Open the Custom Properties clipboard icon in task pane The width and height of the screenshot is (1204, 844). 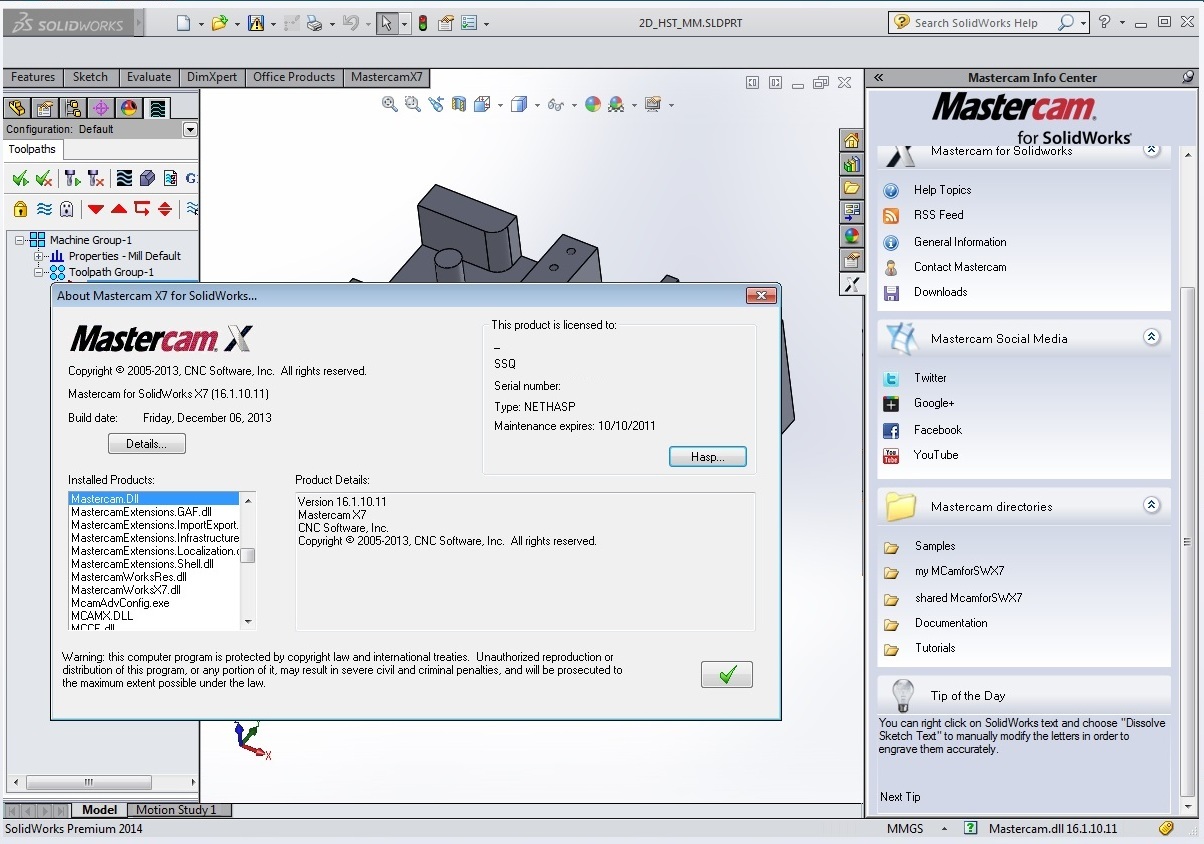coord(851,260)
